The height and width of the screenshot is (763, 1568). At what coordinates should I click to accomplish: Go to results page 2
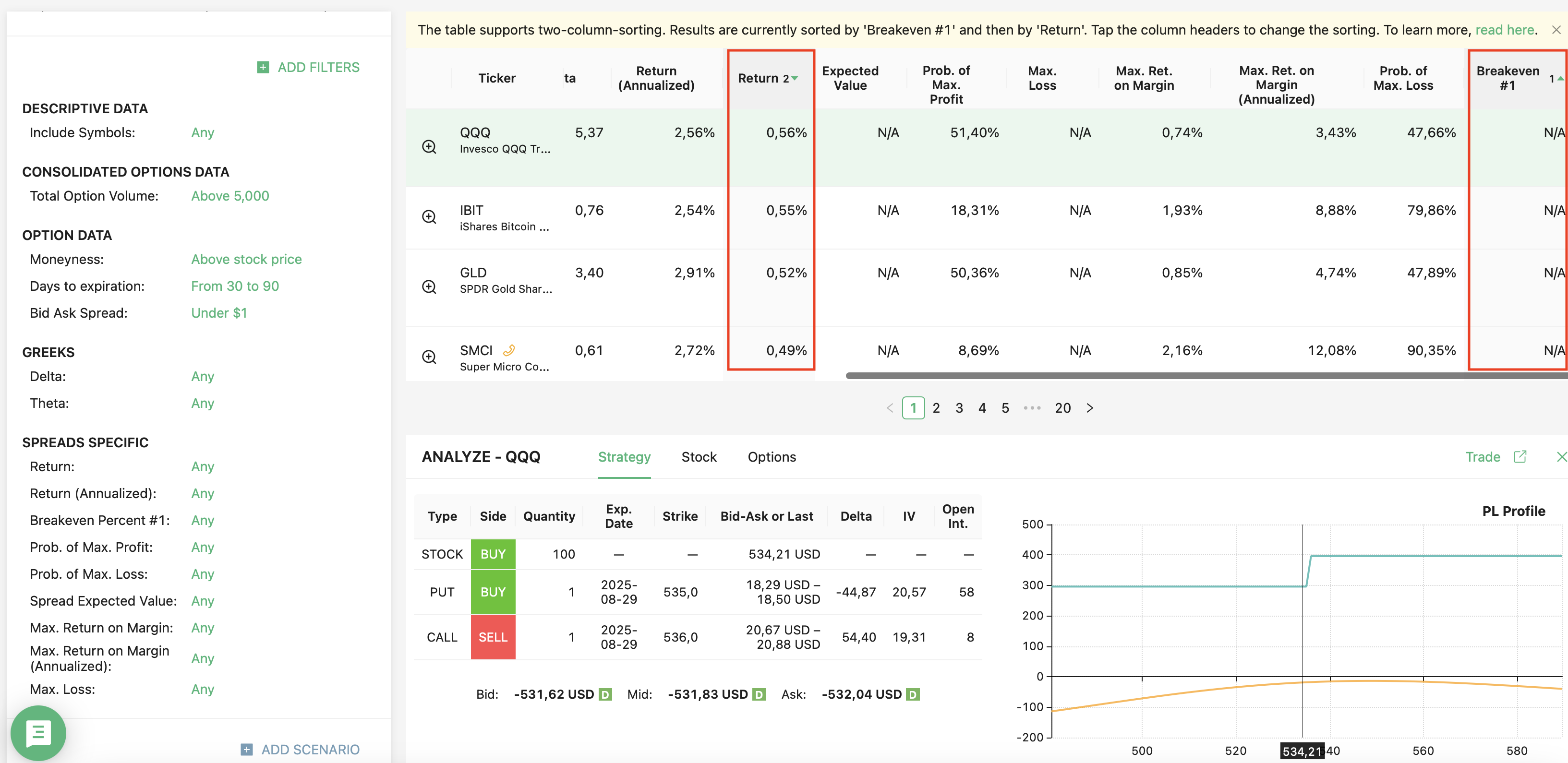[936, 408]
